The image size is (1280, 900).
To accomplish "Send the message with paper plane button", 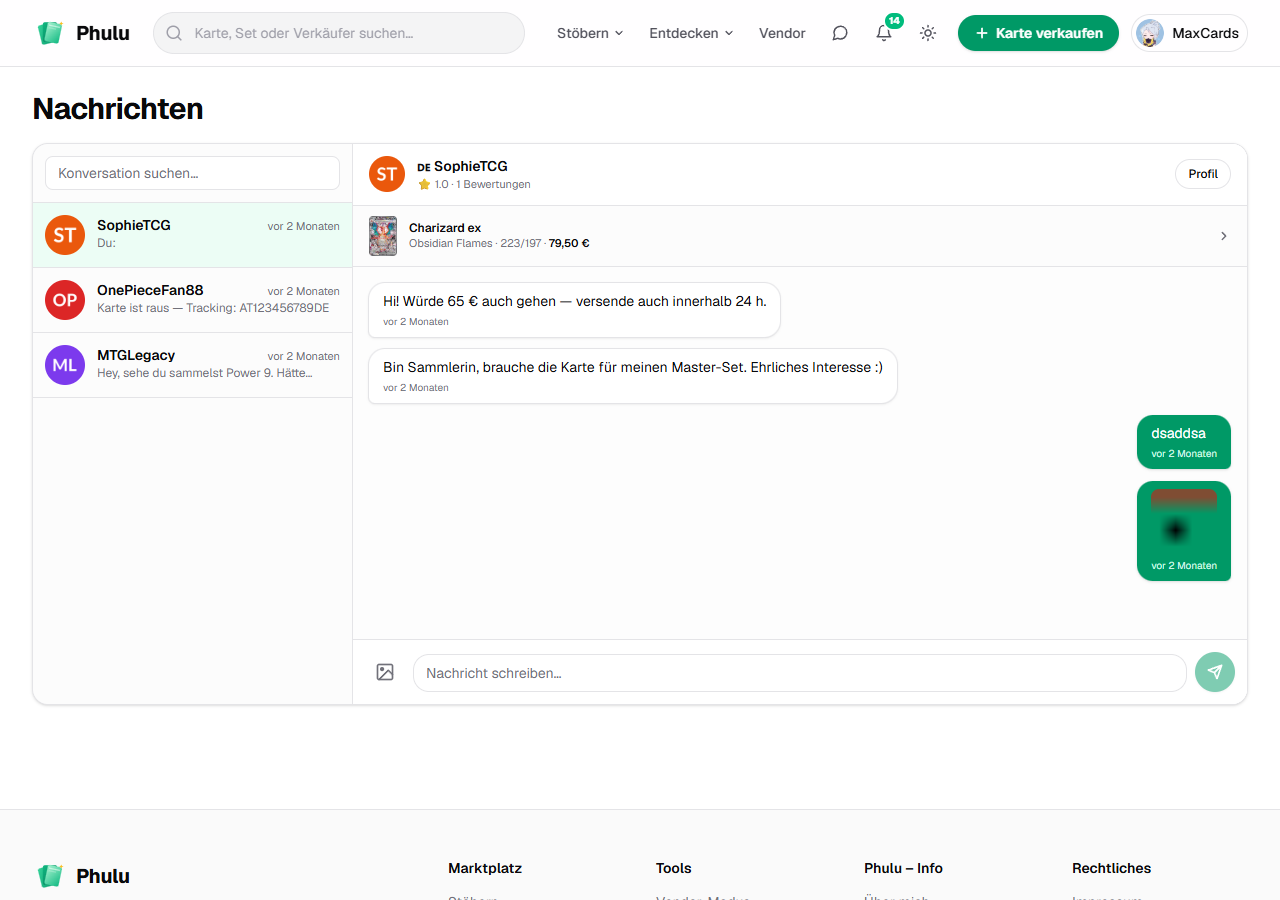I will [1215, 672].
